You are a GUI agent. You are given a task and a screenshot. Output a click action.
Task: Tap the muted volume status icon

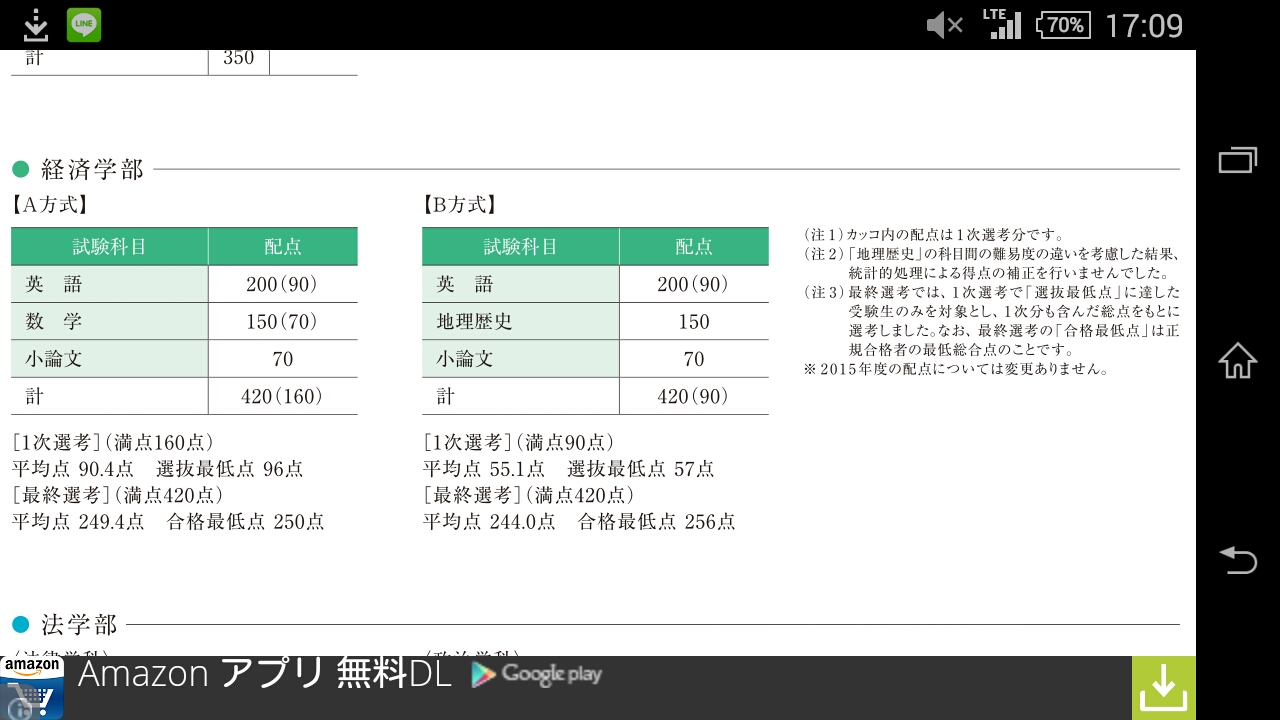tap(944, 25)
